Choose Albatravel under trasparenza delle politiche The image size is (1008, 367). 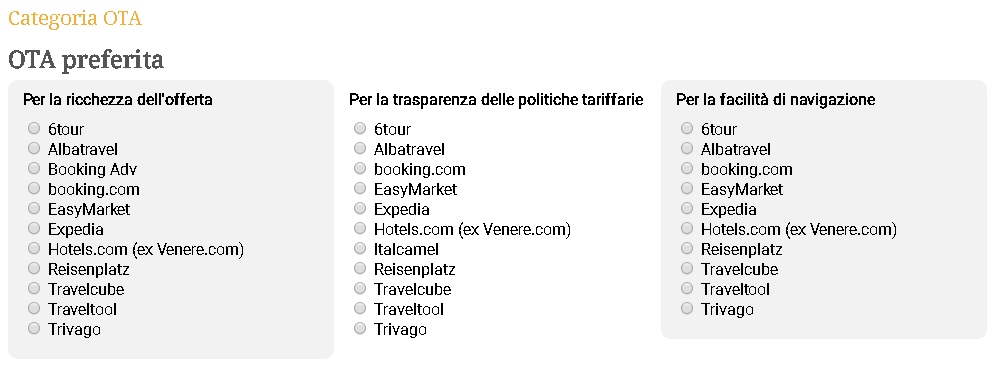(360, 148)
